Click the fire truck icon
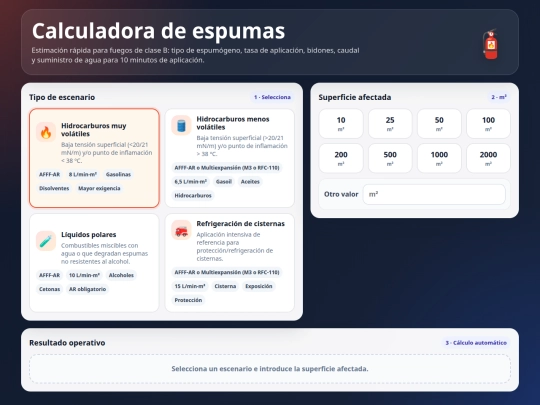 point(181,230)
